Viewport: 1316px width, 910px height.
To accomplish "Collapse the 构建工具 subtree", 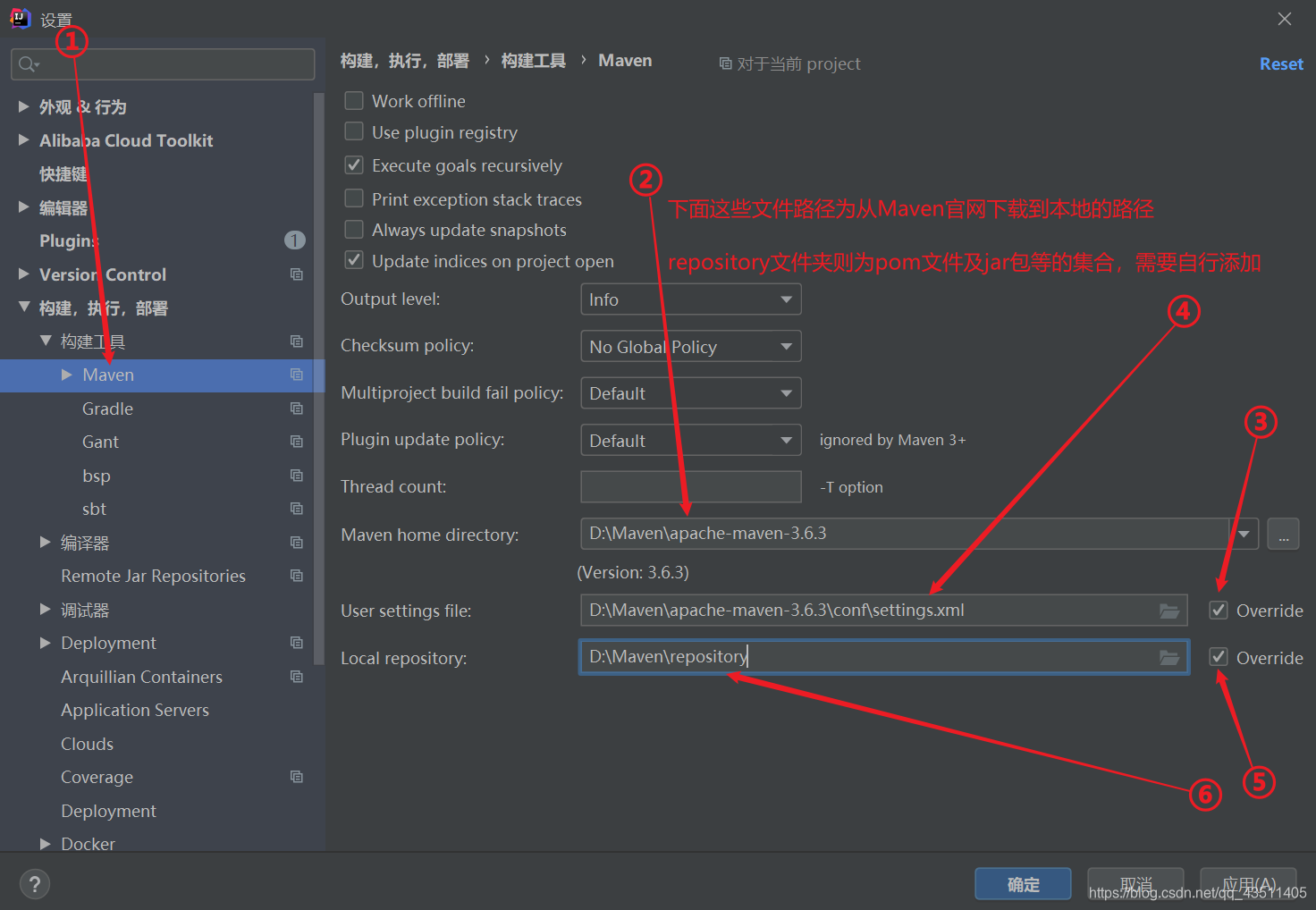I will (46, 341).
